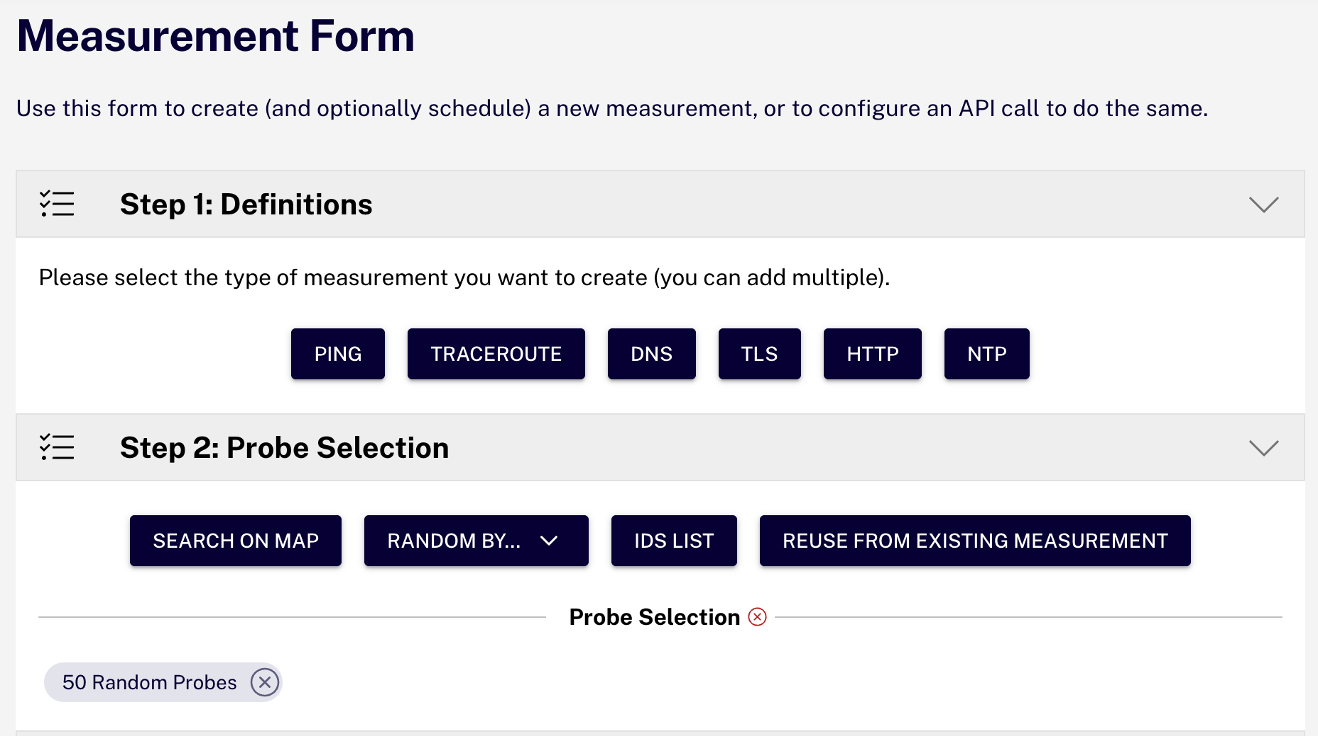This screenshot has height=736, width=1318.
Task: Add an HTTP measurement
Action: pos(873,354)
